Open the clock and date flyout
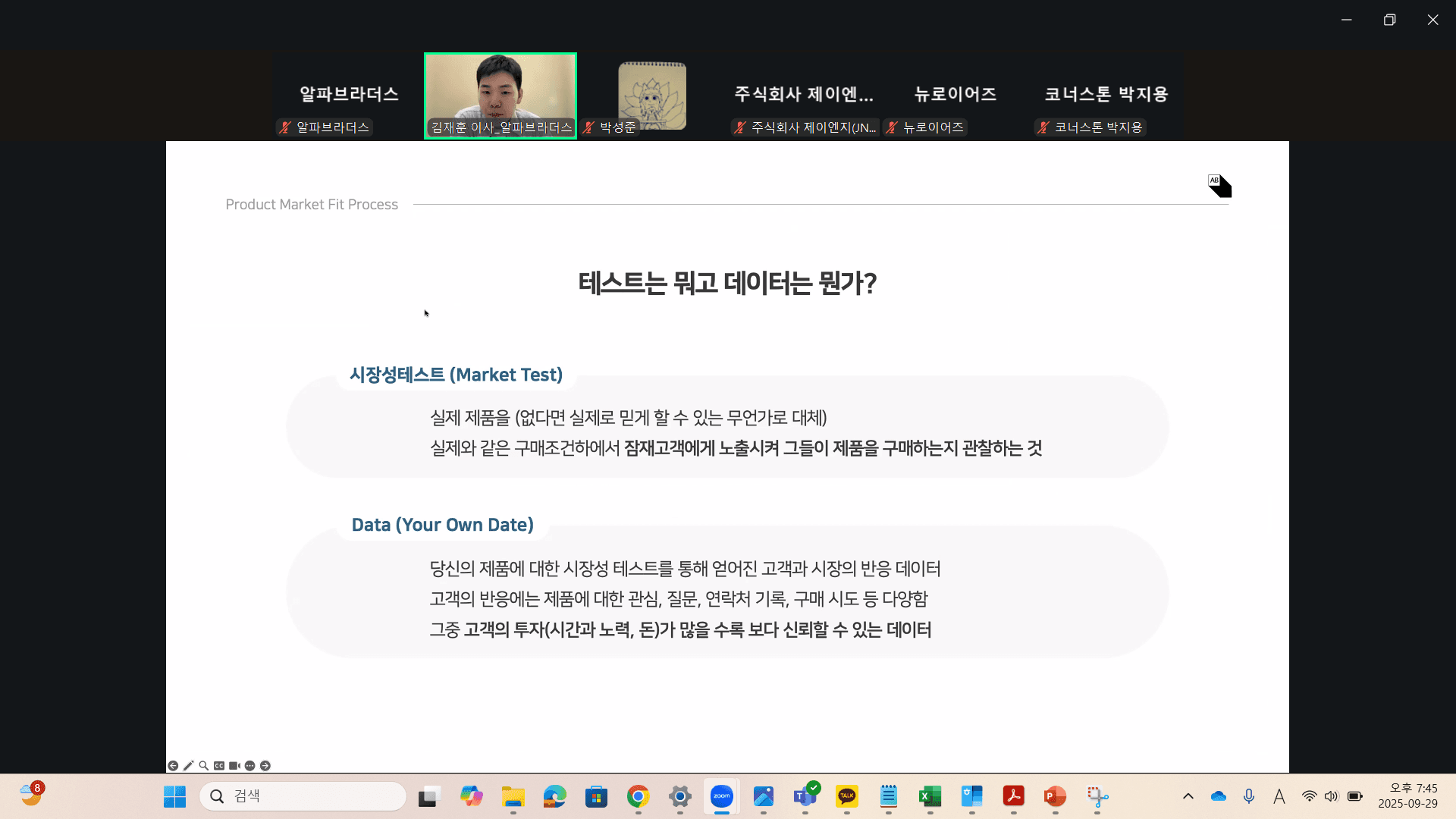1456x819 pixels. pyautogui.click(x=1407, y=796)
